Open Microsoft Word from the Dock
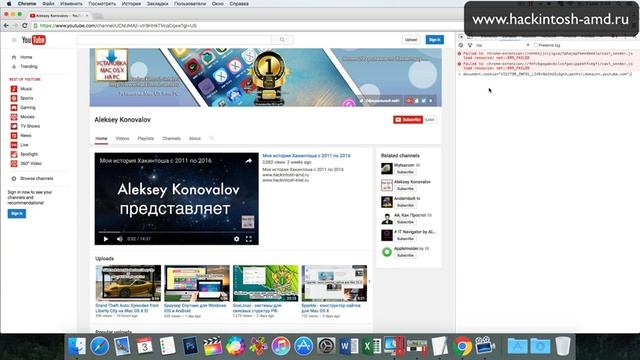The height and width of the screenshot is (360, 640). (349, 346)
